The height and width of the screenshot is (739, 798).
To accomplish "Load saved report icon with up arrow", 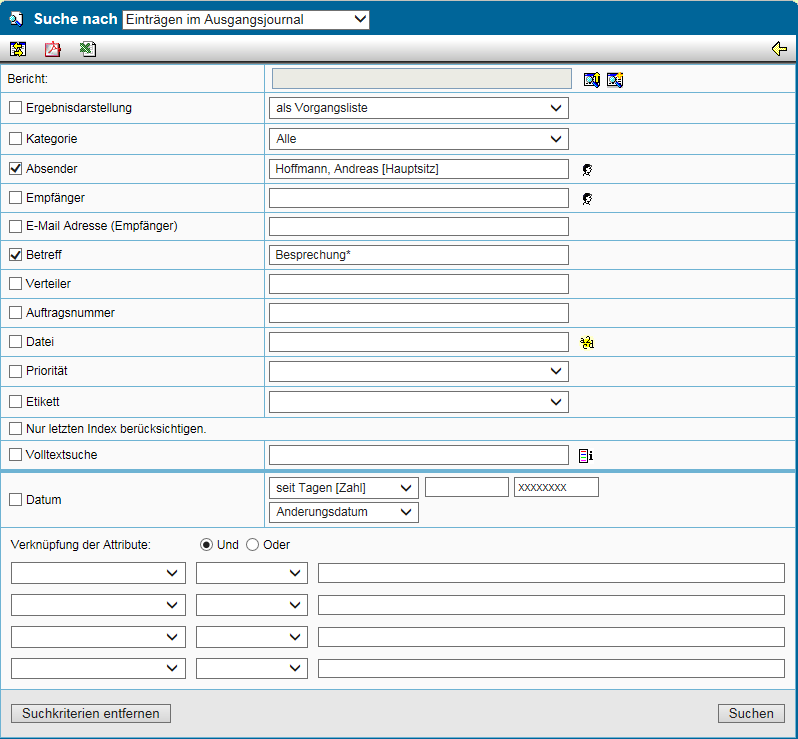I will pos(591,80).
